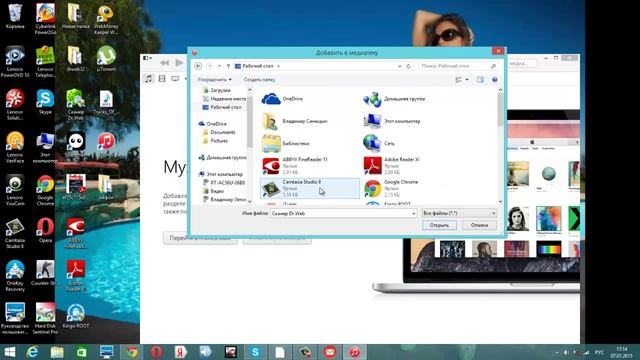Select Домашняя группа in navigation pane

(222, 157)
